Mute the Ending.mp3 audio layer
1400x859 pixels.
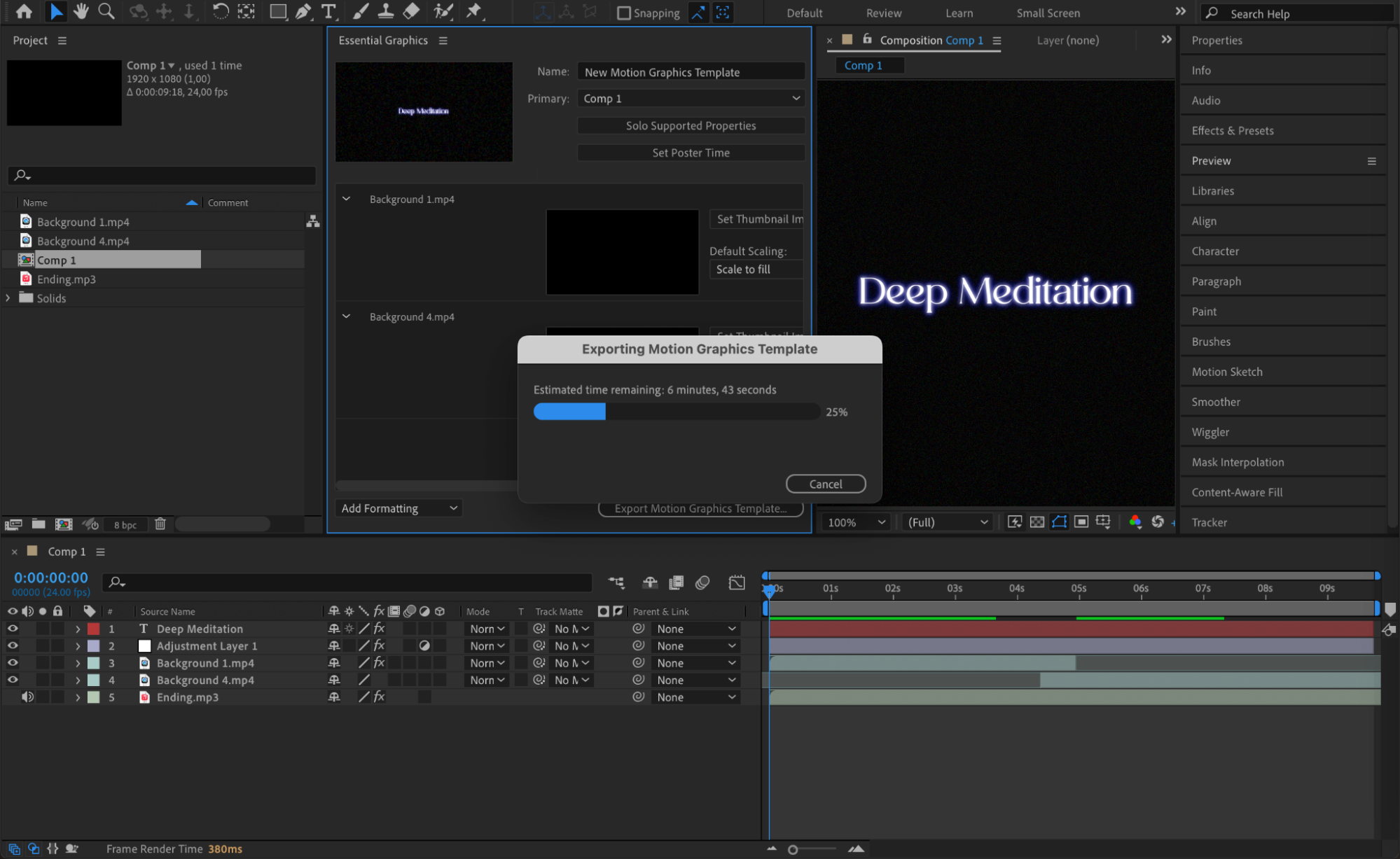pos(27,697)
